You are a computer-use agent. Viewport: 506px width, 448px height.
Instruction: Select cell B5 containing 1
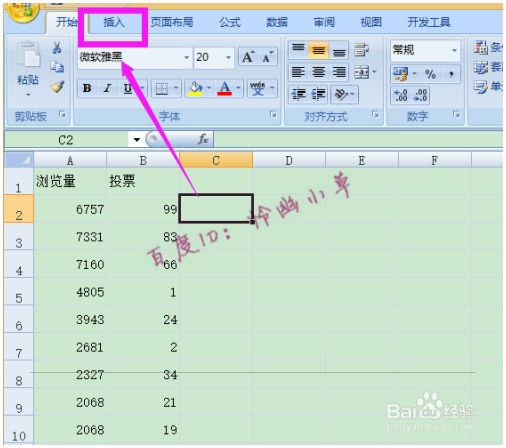(143, 292)
